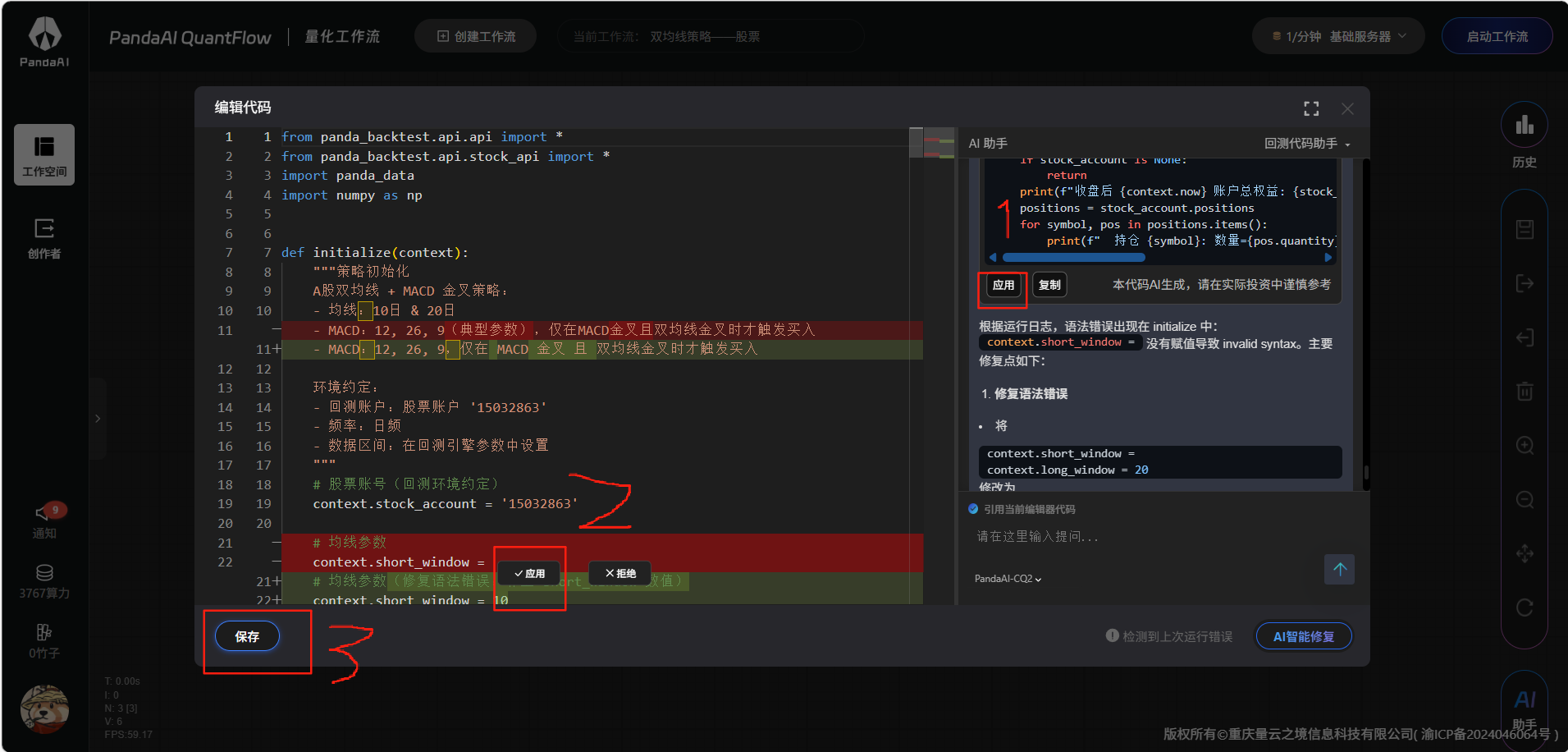Click the 保存 save button
This screenshot has width=1568, height=752.
(247, 636)
